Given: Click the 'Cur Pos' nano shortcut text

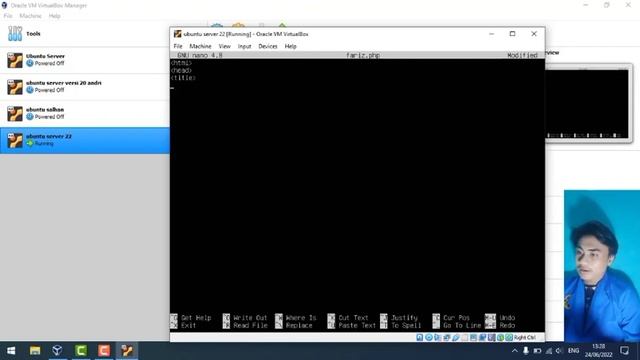Looking at the screenshot, I should (456, 318).
